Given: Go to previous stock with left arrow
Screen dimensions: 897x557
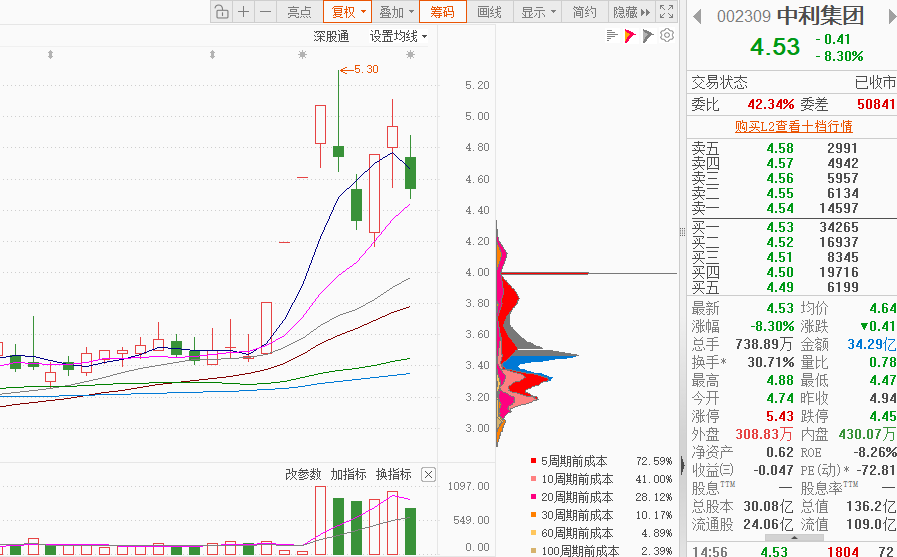Looking at the screenshot, I should 697,17.
